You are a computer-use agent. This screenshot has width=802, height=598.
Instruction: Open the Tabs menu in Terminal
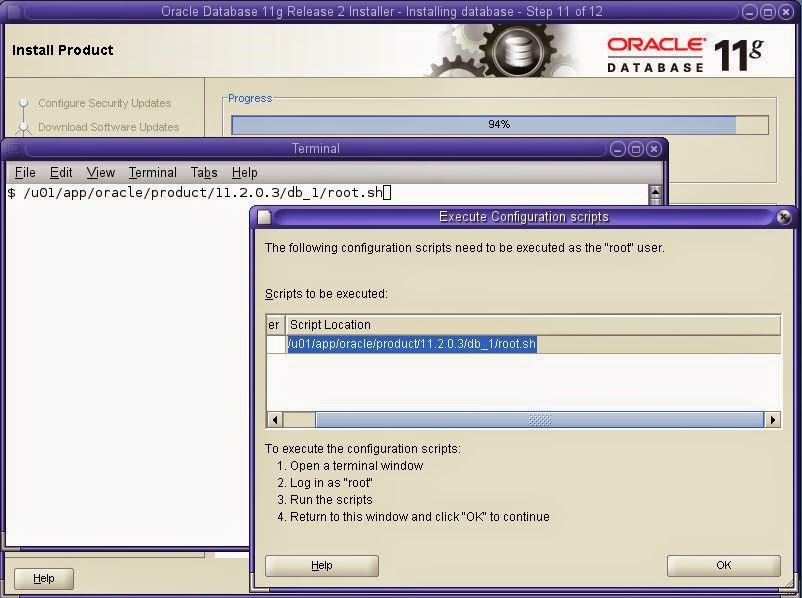tap(204, 173)
